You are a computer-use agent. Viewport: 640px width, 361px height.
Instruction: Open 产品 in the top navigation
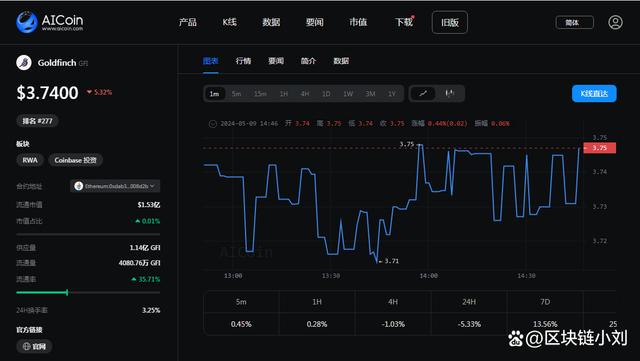[188, 22]
